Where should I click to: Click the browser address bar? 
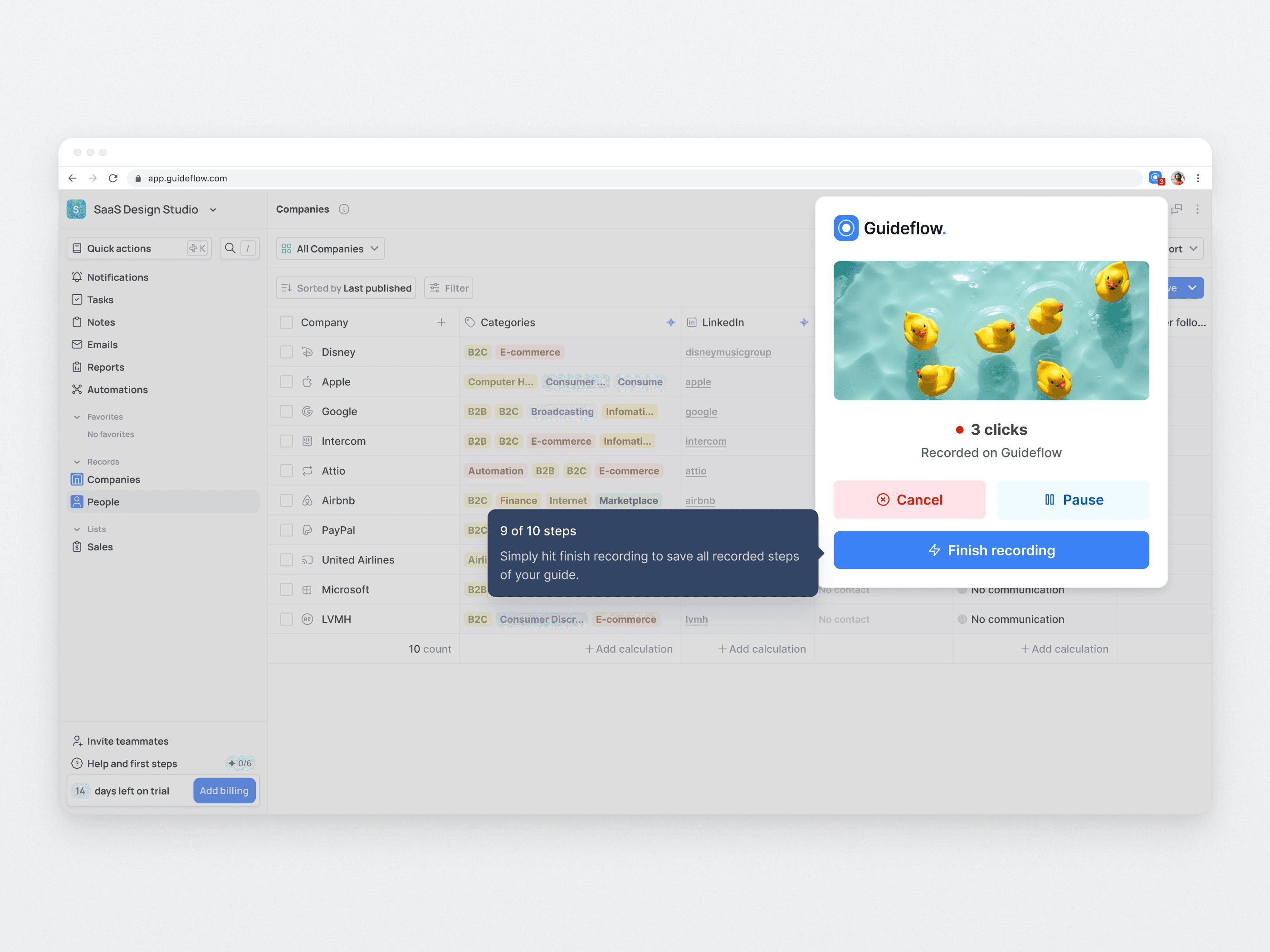click(635, 179)
